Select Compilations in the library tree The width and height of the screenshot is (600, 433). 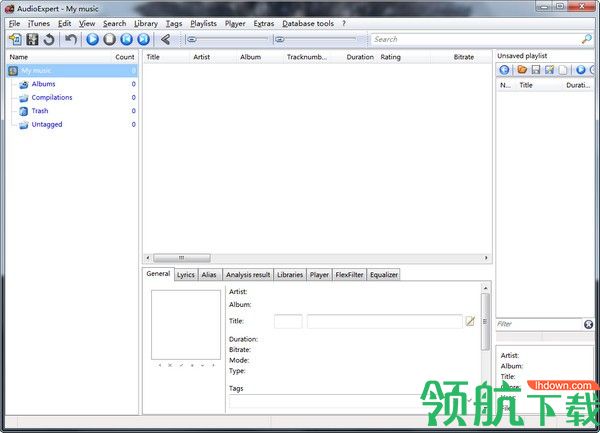click(52, 98)
